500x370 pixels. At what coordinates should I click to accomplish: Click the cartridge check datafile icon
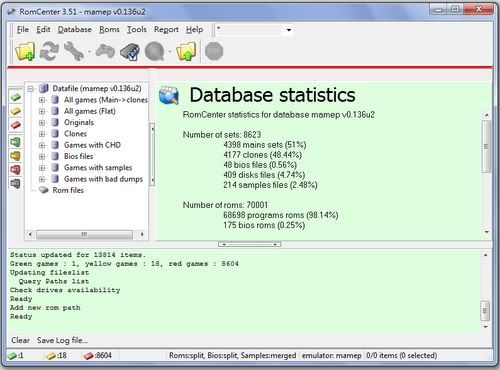click(x=130, y=52)
